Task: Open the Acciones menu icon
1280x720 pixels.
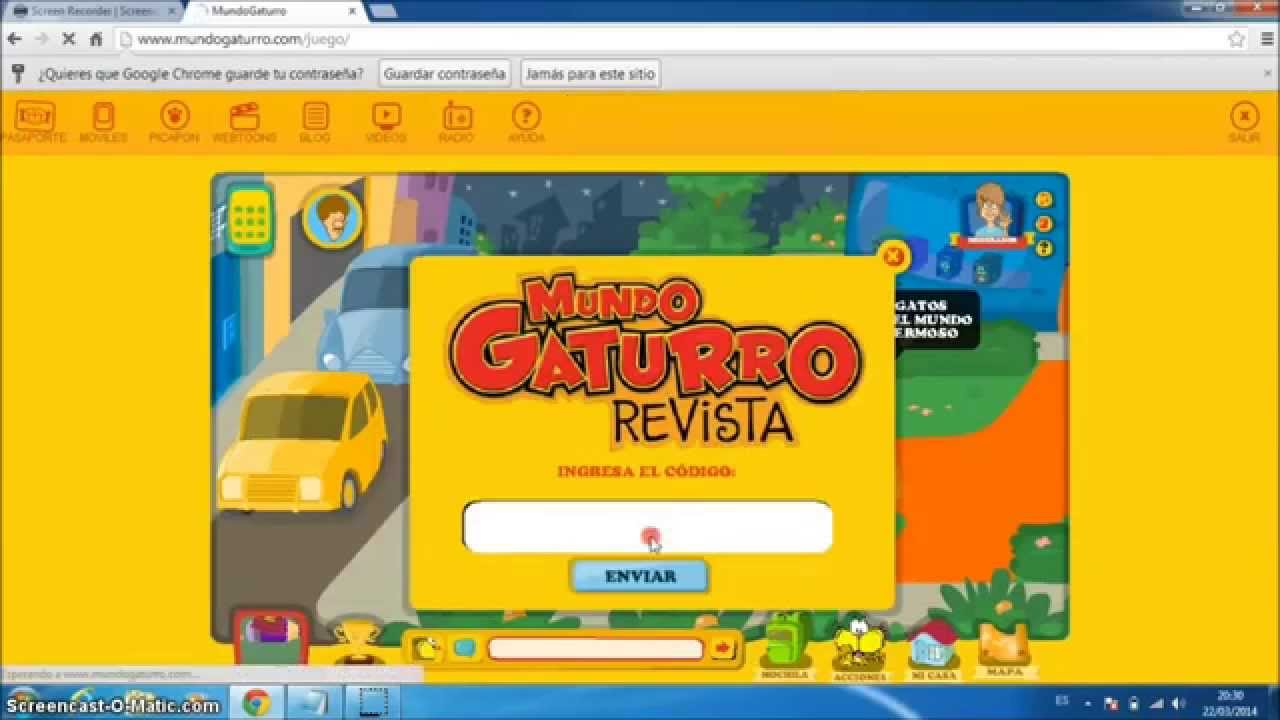Action: [x=859, y=649]
